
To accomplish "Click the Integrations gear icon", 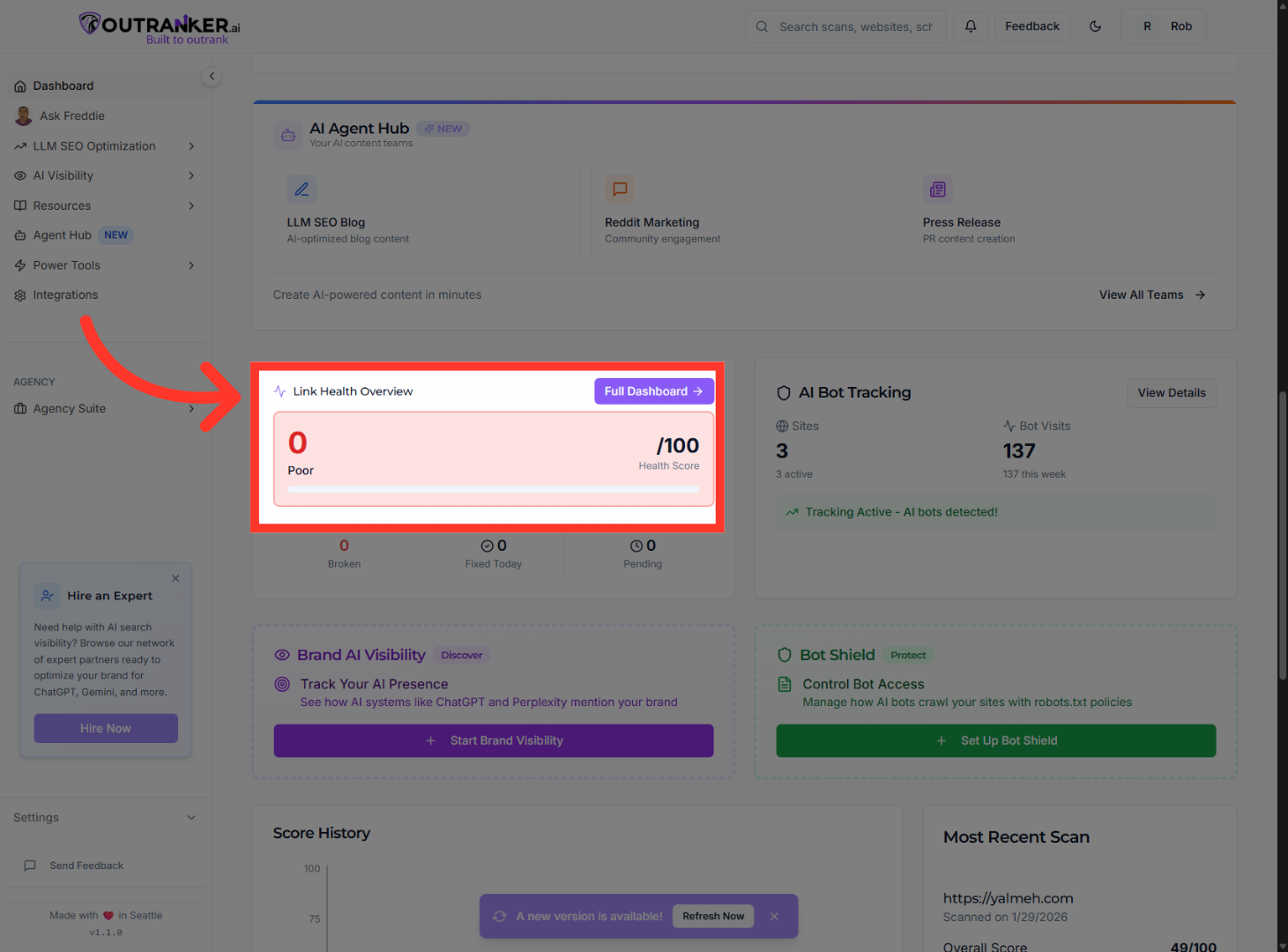I will pos(20,294).
